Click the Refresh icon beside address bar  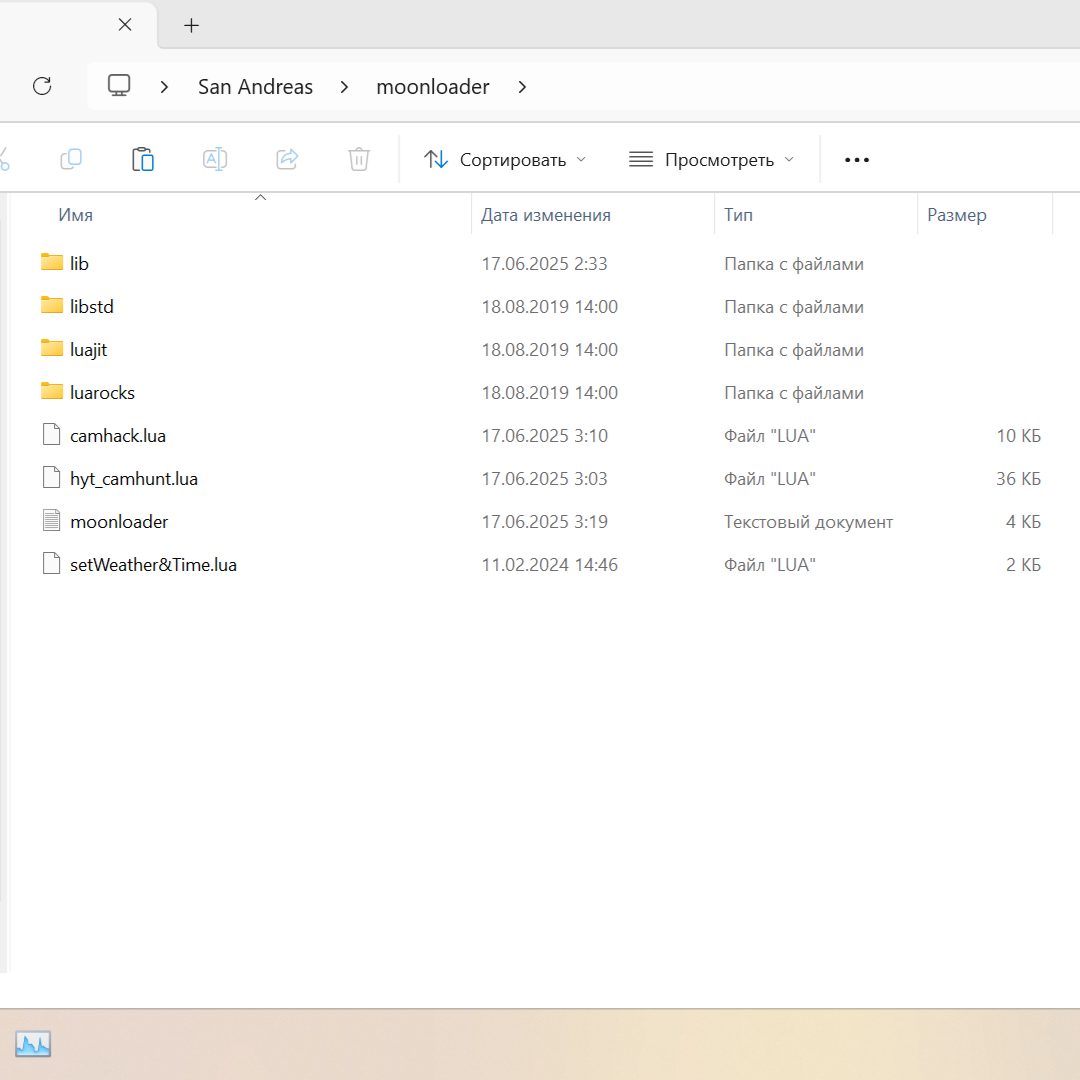[42, 86]
